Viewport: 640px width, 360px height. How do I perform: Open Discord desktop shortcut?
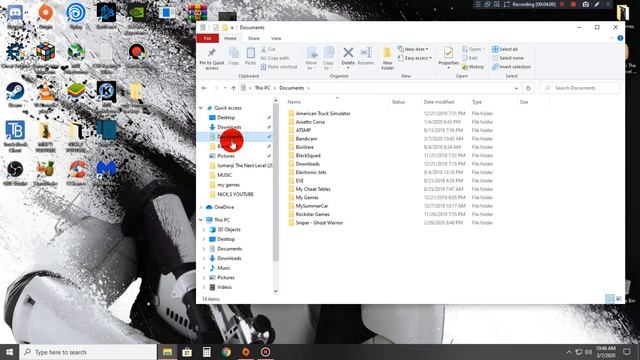coord(15,16)
